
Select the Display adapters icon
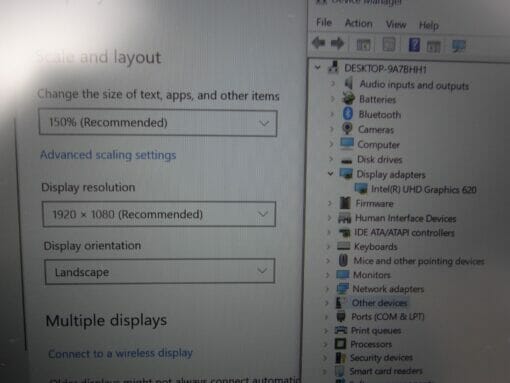pyautogui.click(x=346, y=173)
